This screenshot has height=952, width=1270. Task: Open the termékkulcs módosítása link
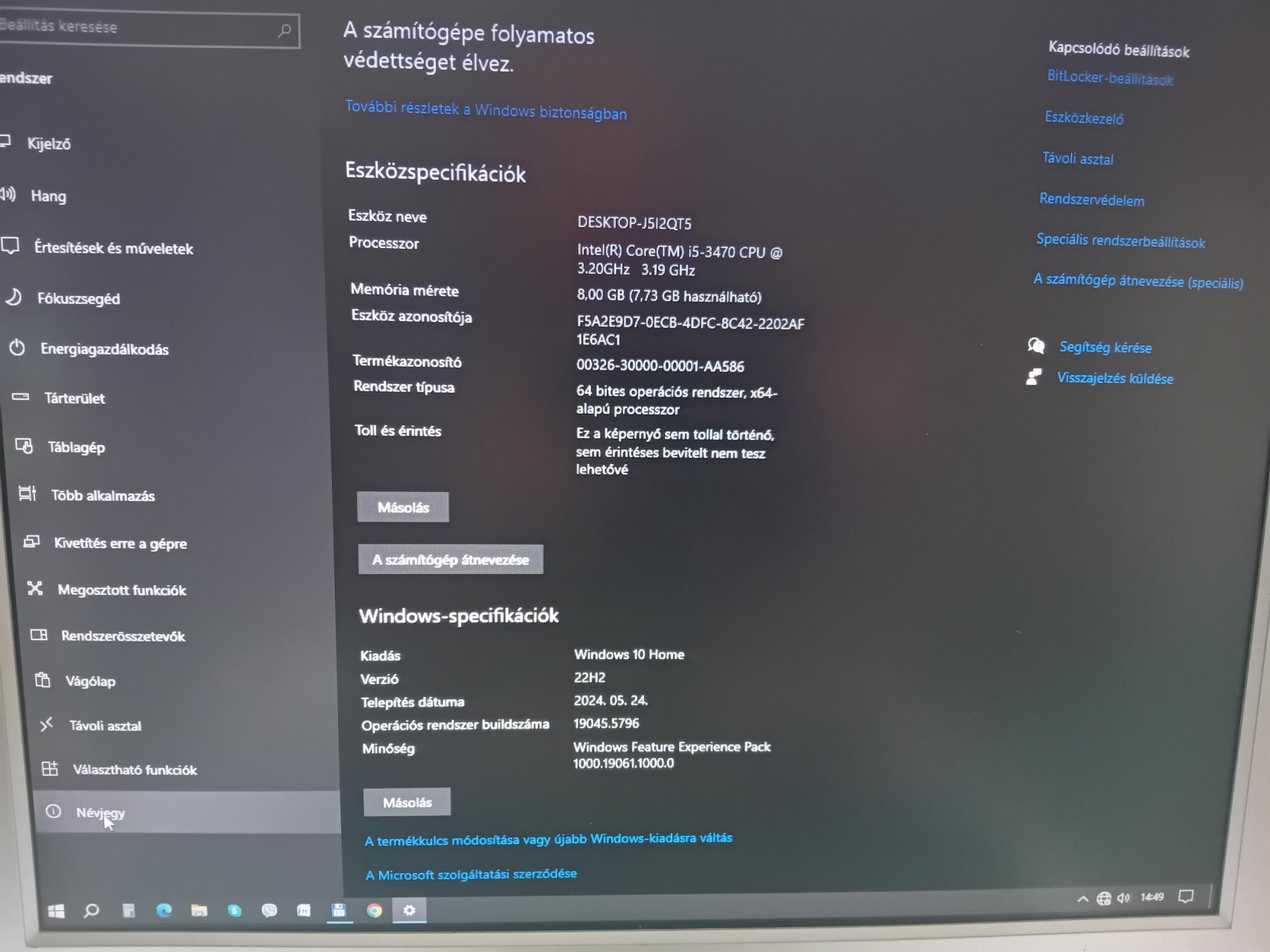[x=548, y=839]
